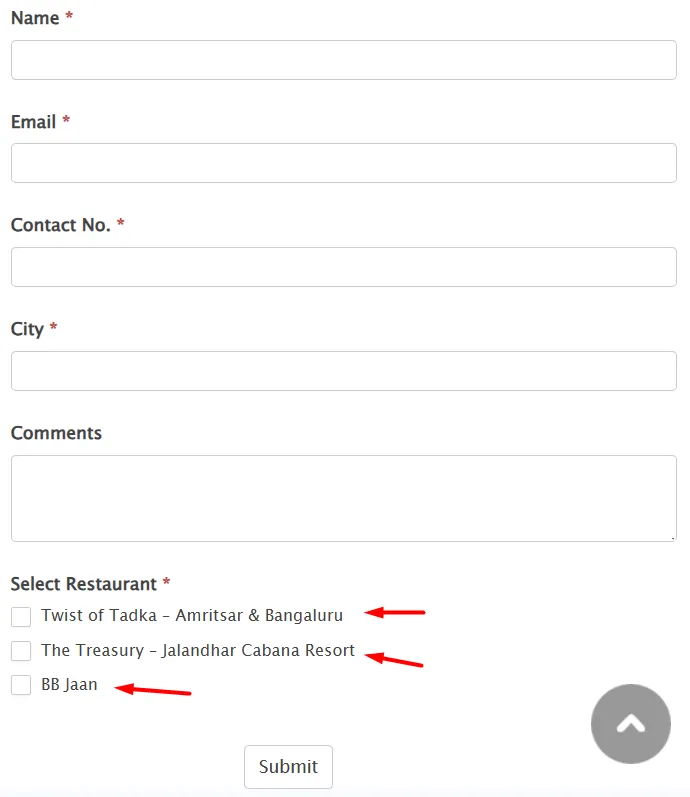Tick the BB Jaan checkbox box
This screenshot has width=690, height=797.
pyautogui.click(x=21, y=685)
